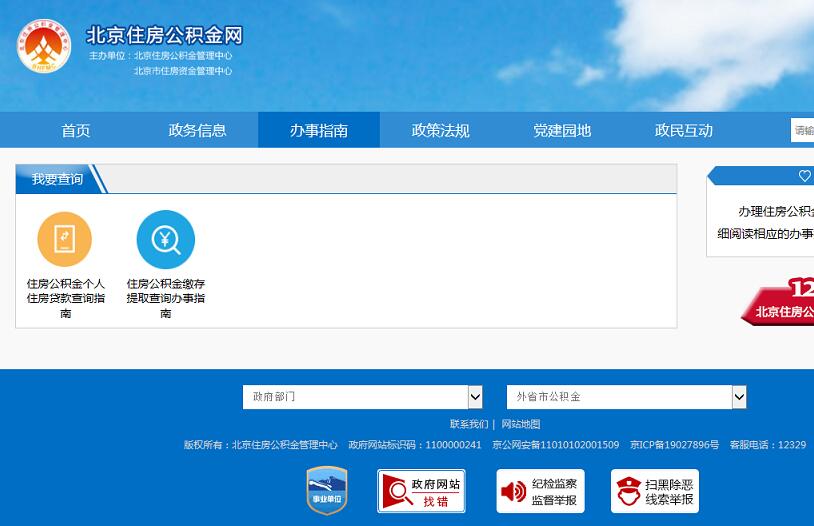Click the search input field in the navigation bar
814x526 pixels.
pos(802,130)
